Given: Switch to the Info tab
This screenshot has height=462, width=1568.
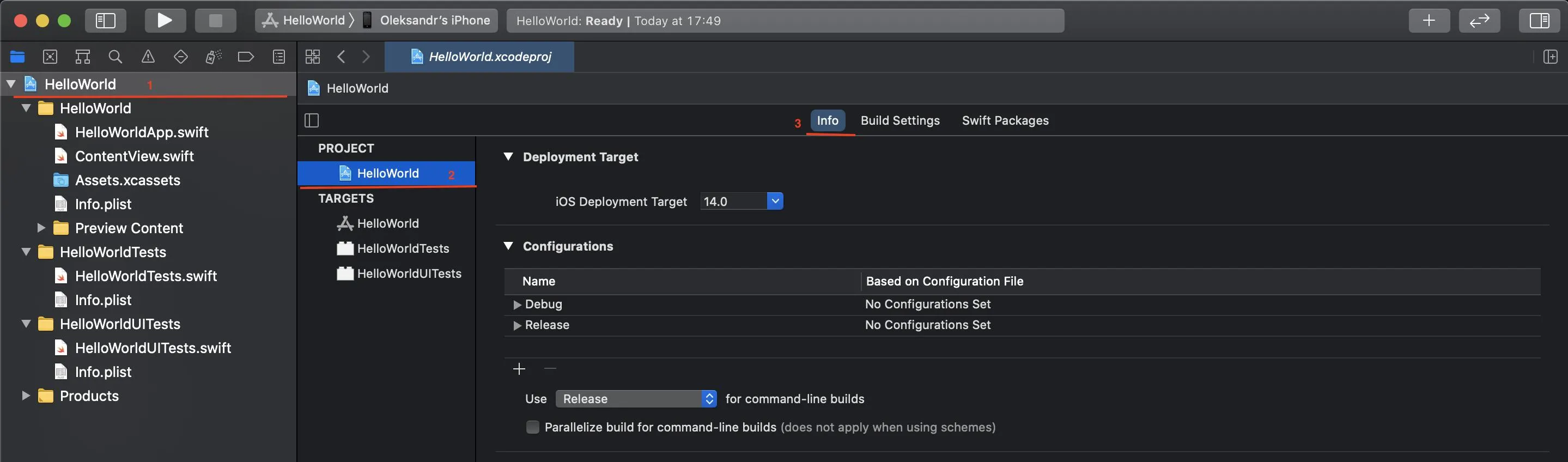Looking at the screenshot, I should click(827, 120).
